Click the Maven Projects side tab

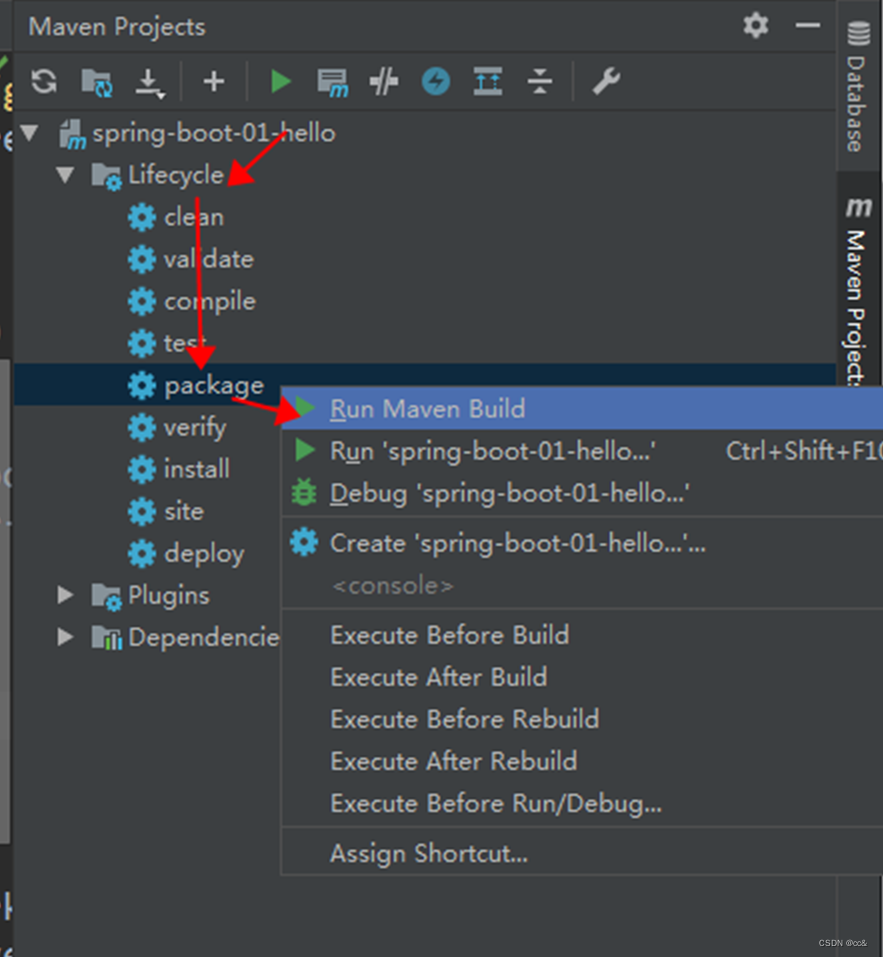[857, 292]
